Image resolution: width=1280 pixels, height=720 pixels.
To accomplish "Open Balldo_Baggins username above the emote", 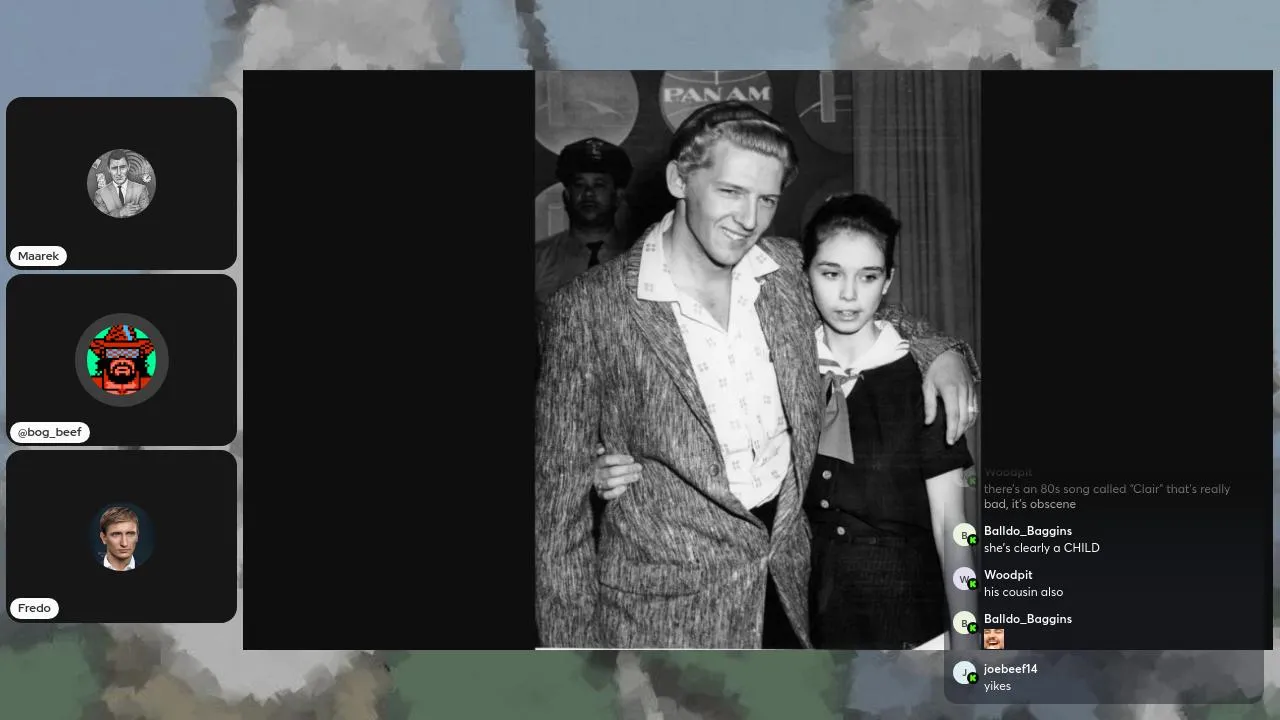I will click(x=1028, y=619).
